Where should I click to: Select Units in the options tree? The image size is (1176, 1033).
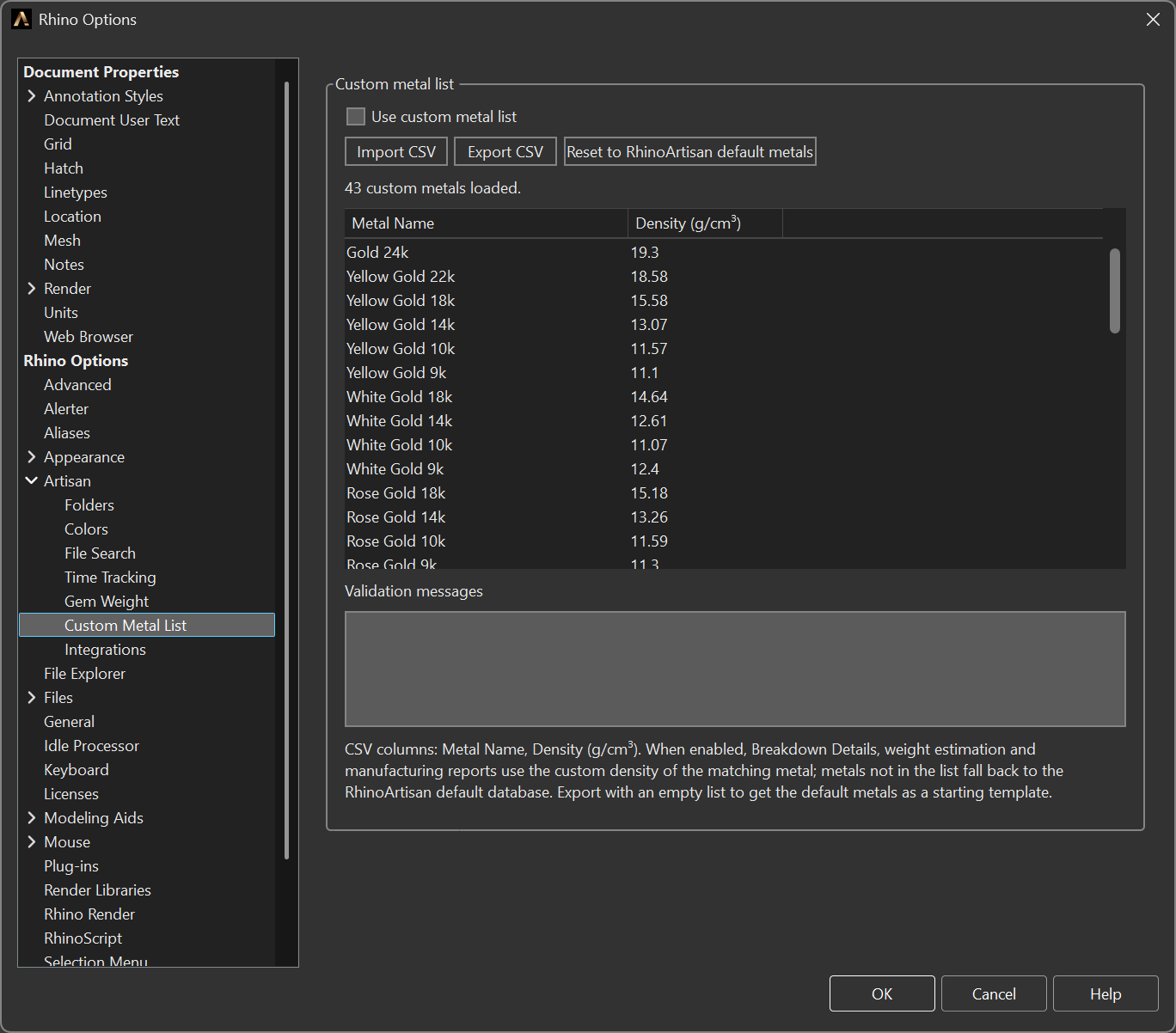click(61, 312)
